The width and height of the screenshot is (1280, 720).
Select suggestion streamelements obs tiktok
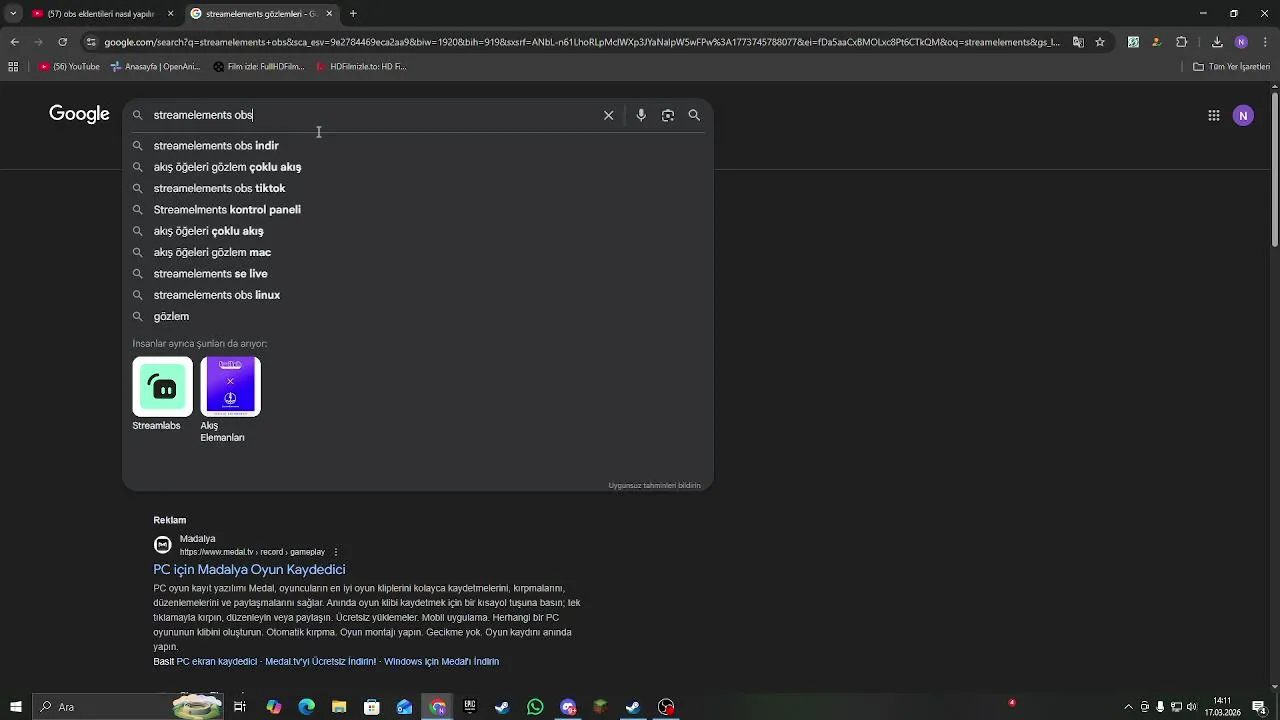click(418, 188)
